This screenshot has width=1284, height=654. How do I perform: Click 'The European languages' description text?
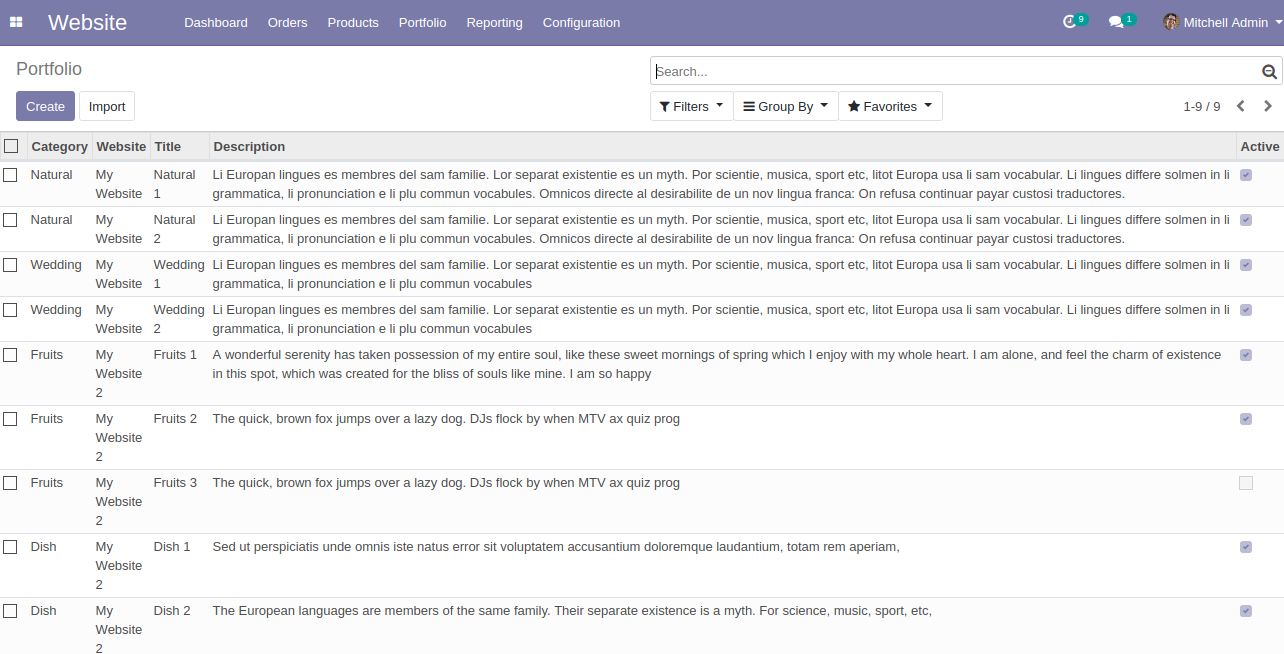tap(572, 610)
